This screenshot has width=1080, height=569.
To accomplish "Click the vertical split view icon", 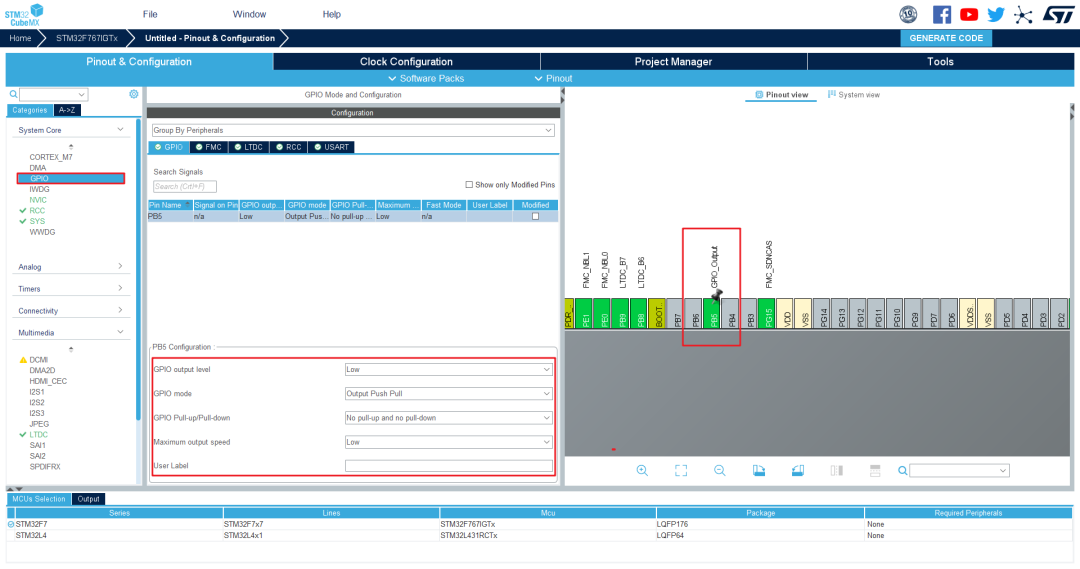I will coord(837,470).
